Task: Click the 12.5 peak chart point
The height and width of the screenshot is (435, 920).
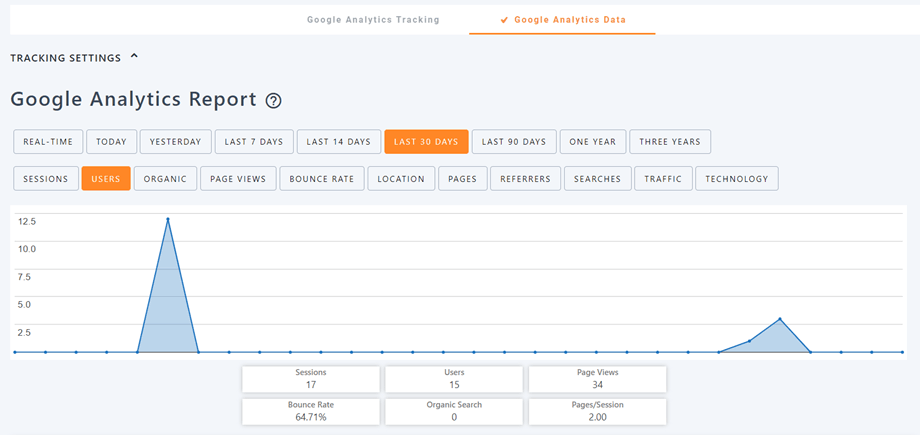Action: click(168, 219)
